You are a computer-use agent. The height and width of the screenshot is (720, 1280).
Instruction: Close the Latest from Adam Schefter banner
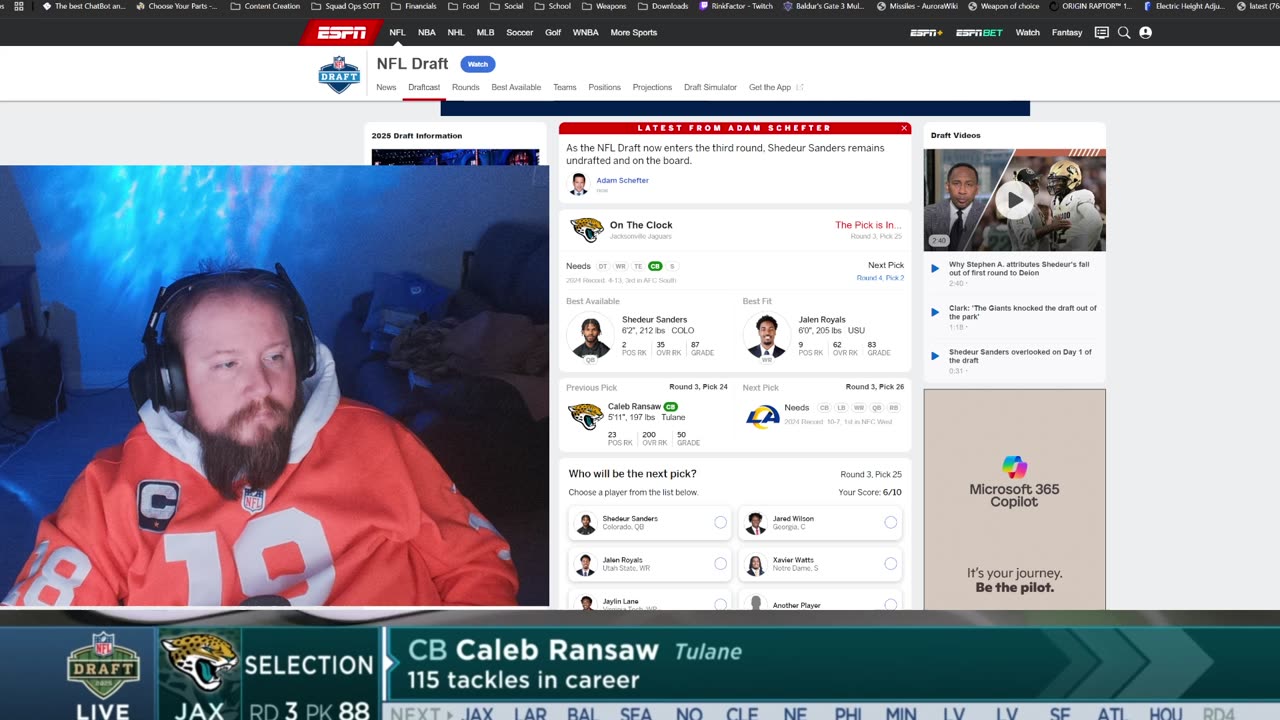(904, 128)
